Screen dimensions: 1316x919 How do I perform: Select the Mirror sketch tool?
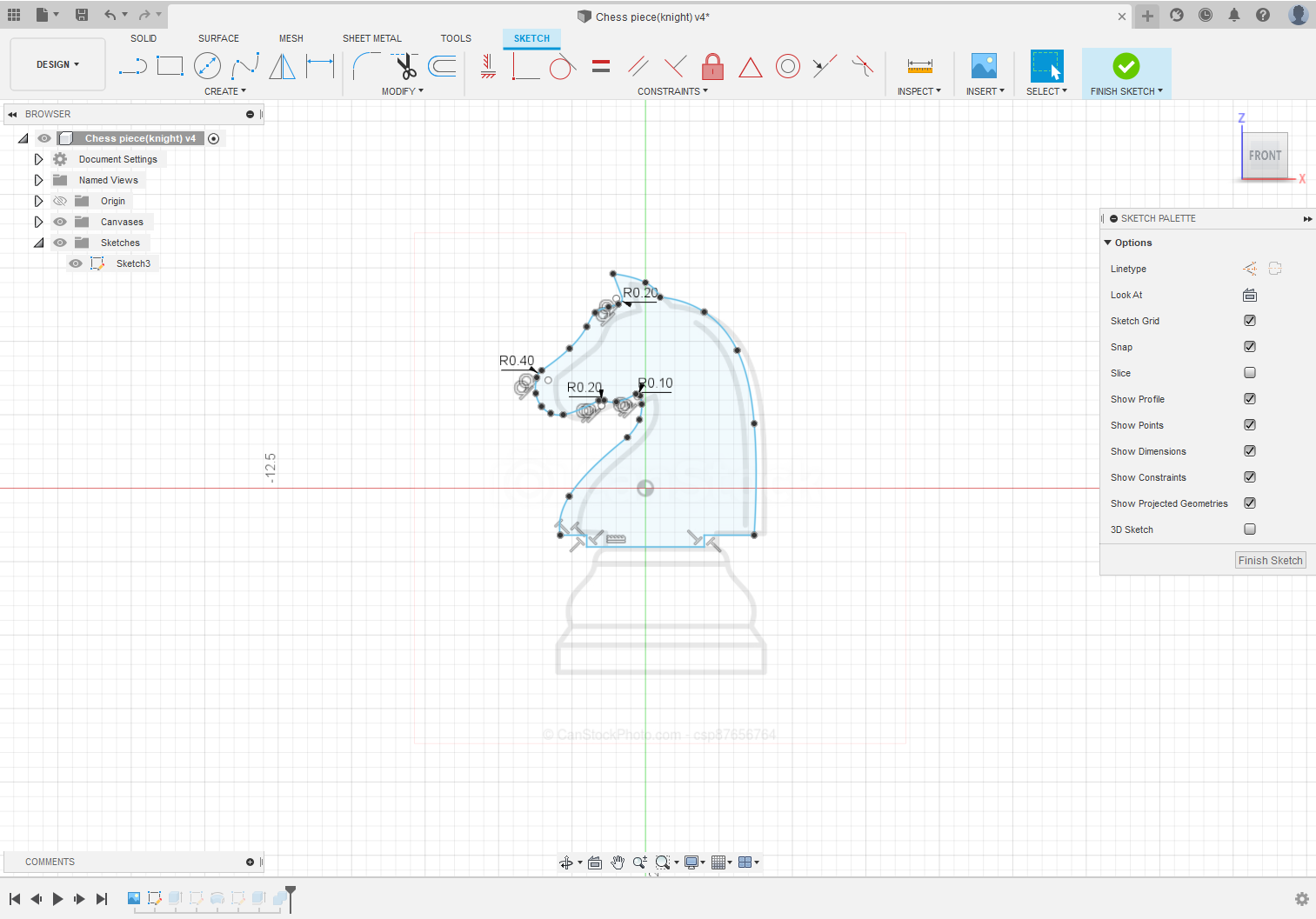tap(282, 66)
